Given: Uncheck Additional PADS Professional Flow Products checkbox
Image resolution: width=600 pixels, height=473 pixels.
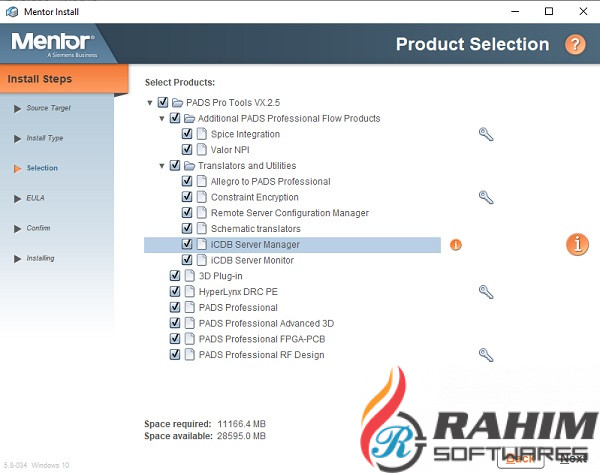Looking at the screenshot, I should (x=175, y=118).
